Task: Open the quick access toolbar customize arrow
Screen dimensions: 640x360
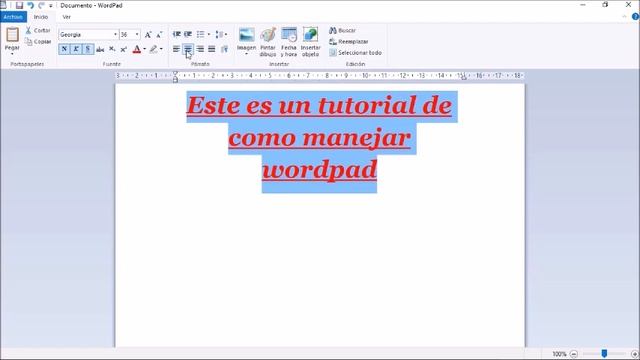Action: coord(51,6)
